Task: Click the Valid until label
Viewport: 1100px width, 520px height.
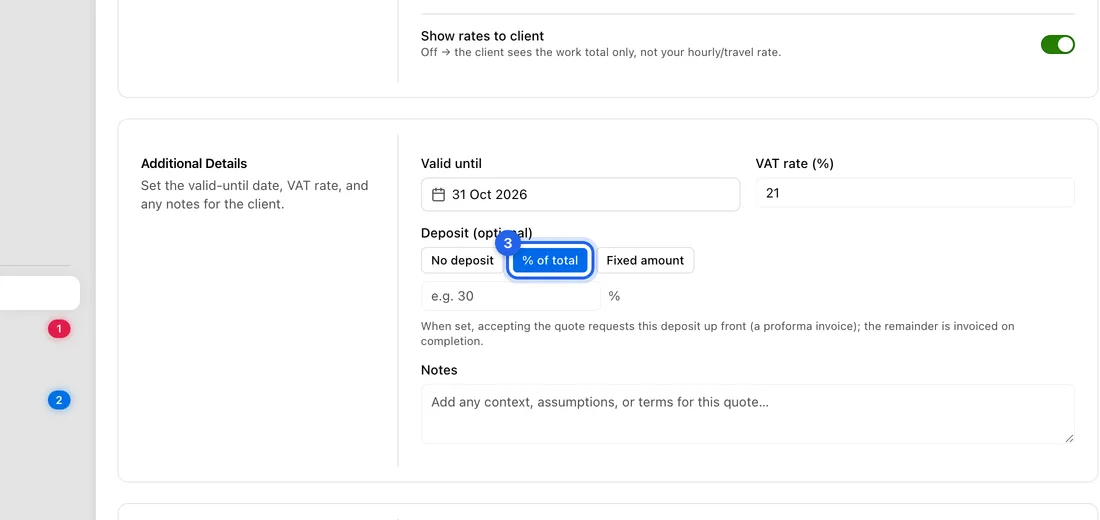Action: (x=451, y=164)
